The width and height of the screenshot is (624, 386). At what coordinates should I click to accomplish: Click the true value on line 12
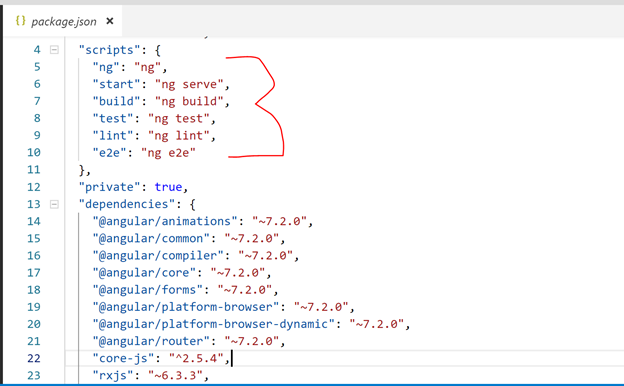coord(168,187)
